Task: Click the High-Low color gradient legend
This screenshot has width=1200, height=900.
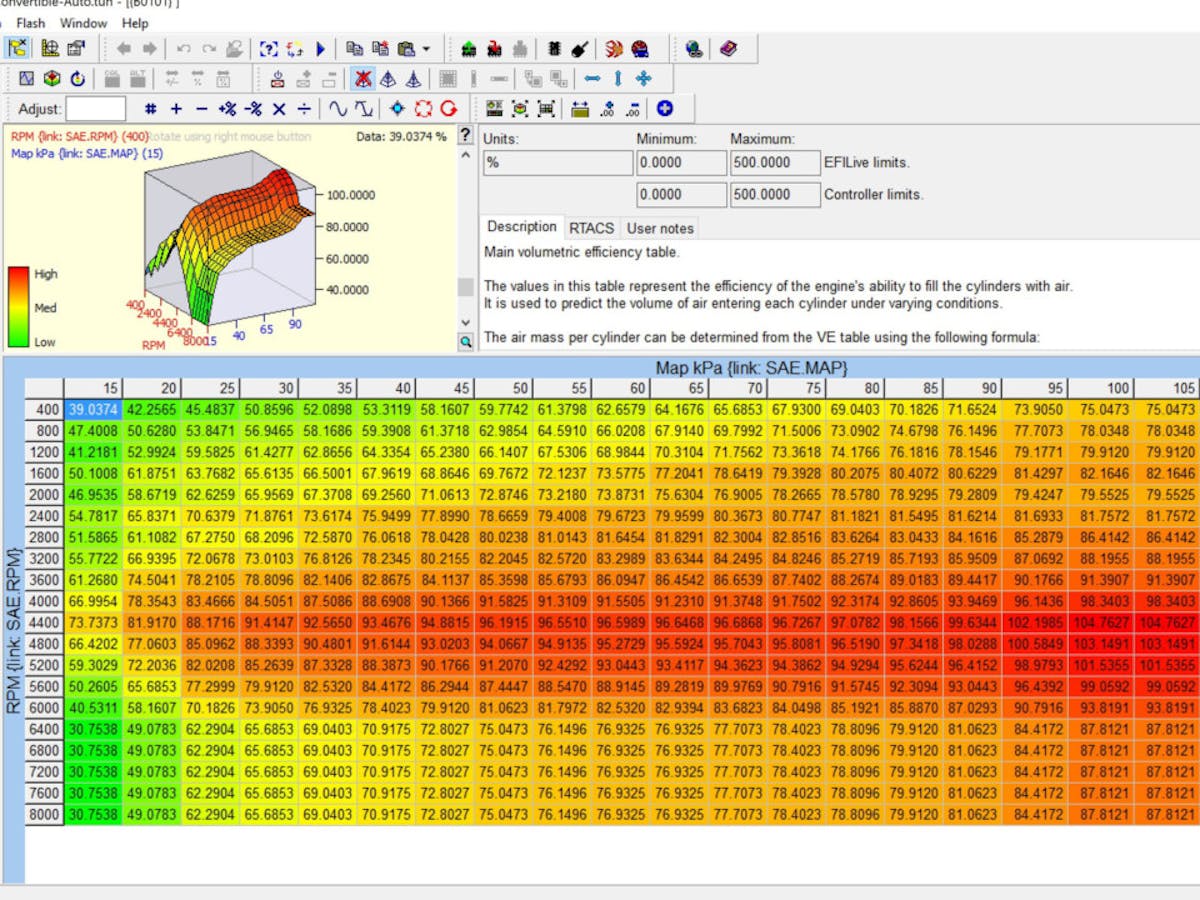Action: pos(19,307)
